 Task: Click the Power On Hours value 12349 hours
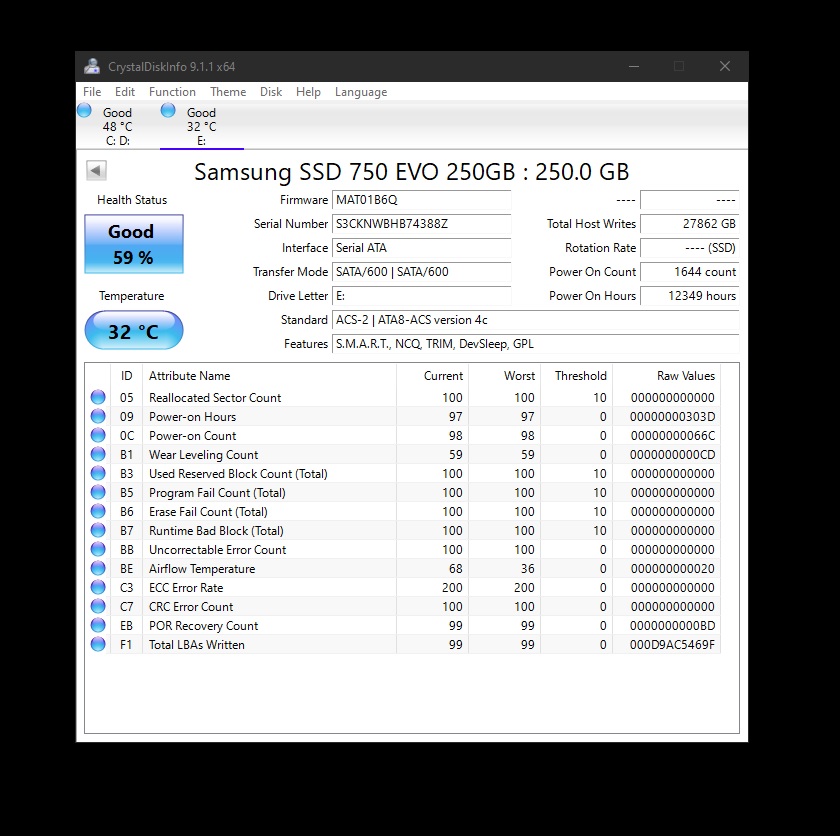click(690, 296)
